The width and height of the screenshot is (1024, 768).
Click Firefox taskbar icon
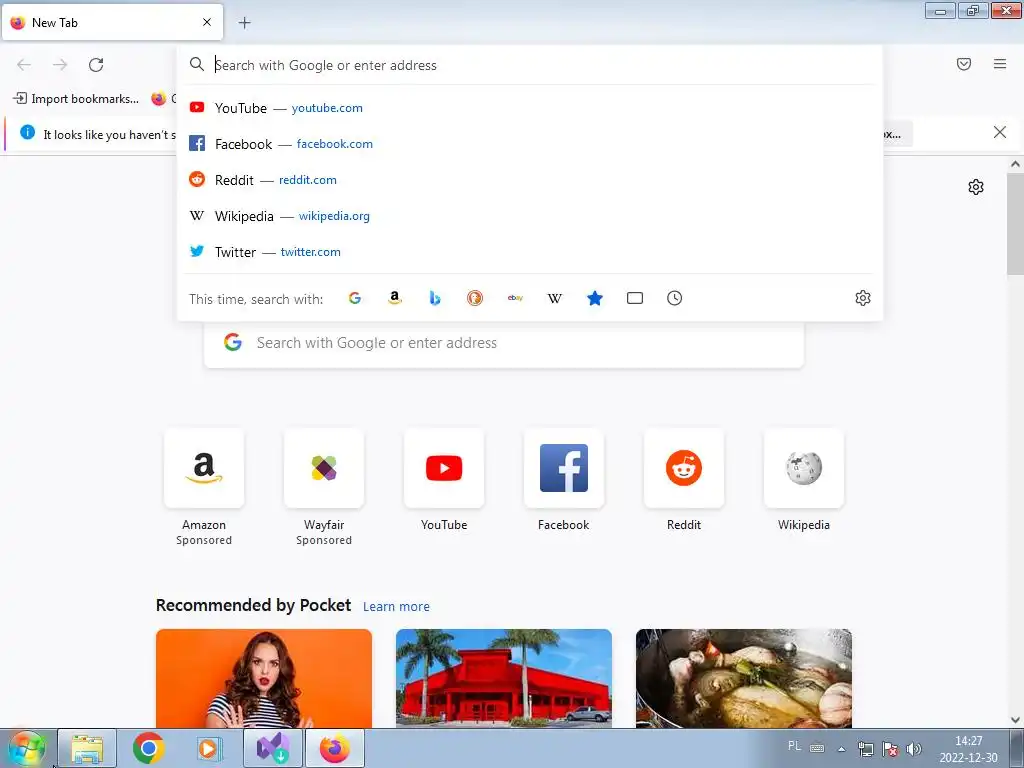334,748
